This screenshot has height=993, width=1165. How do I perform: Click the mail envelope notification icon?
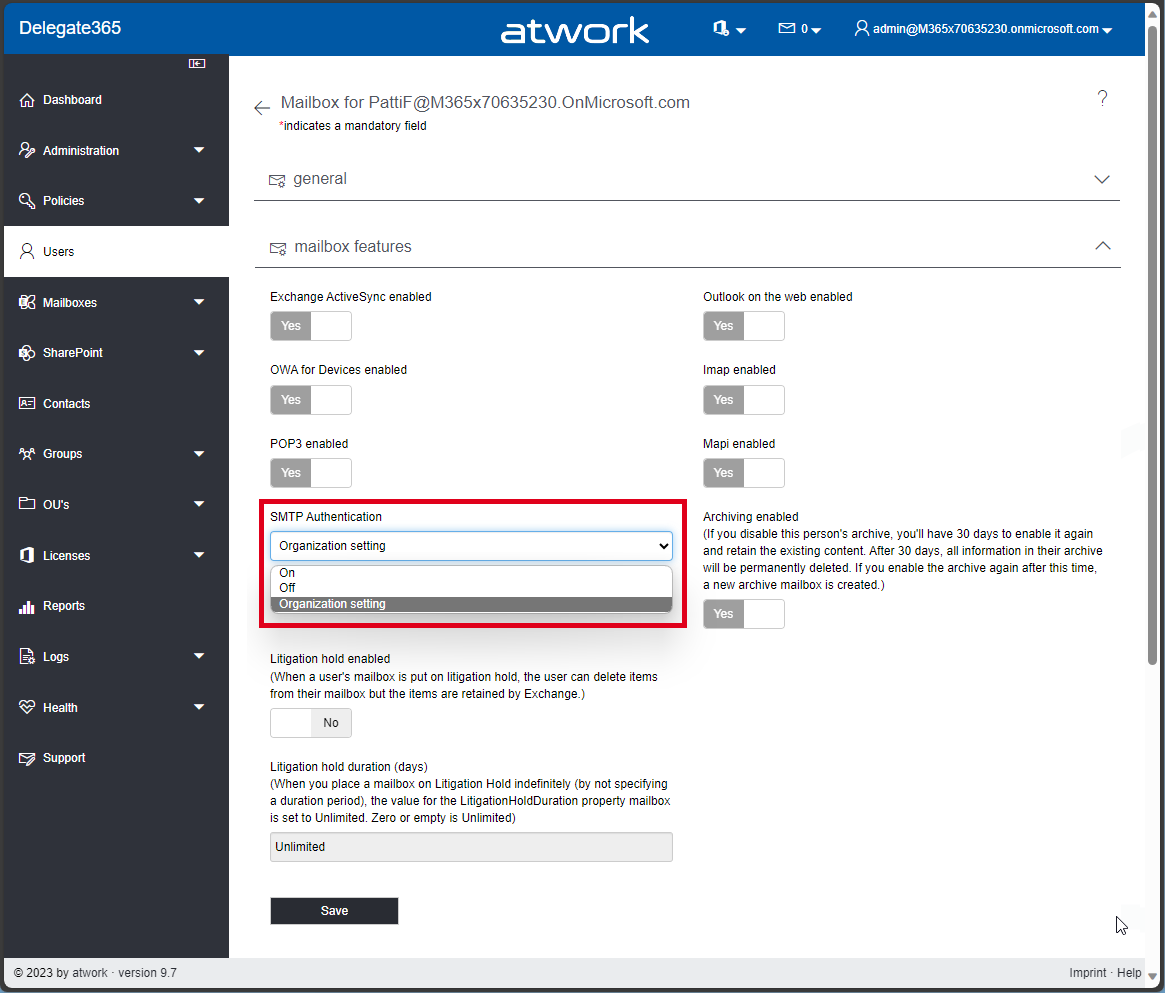click(787, 29)
